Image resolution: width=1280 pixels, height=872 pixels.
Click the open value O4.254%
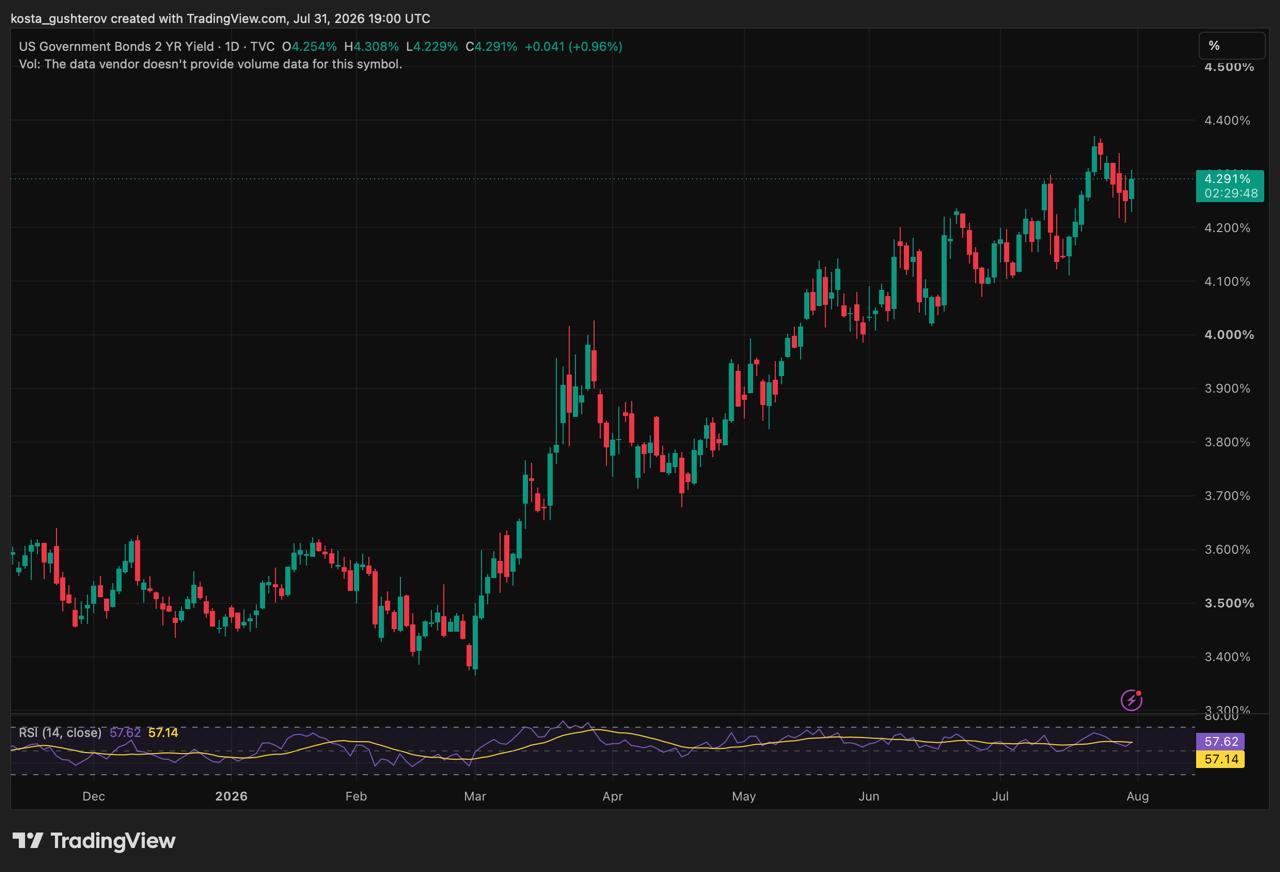coord(310,47)
